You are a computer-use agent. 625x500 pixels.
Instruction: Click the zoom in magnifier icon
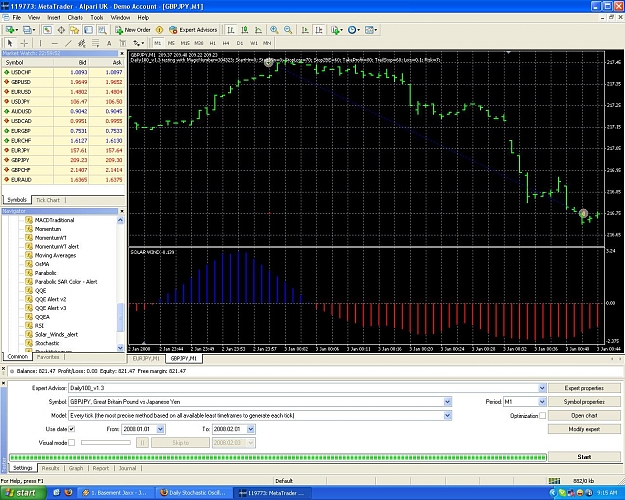(x=274, y=30)
